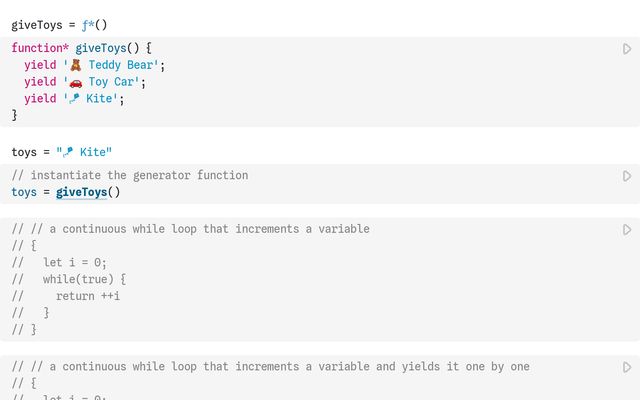This screenshot has width=640, height=400.
Task: Click the kite emoji in toys output
Action: [x=68, y=152]
